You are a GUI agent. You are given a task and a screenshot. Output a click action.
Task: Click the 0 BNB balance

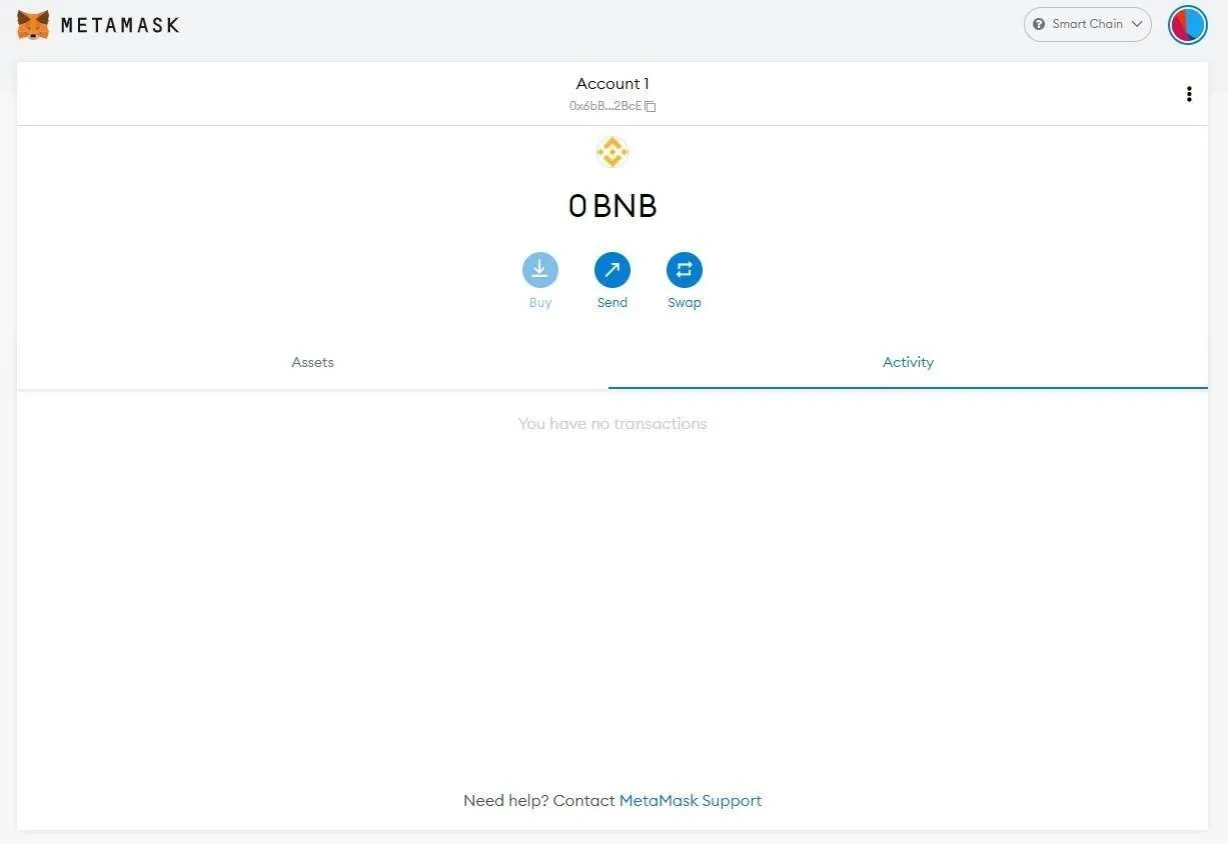[x=612, y=206]
